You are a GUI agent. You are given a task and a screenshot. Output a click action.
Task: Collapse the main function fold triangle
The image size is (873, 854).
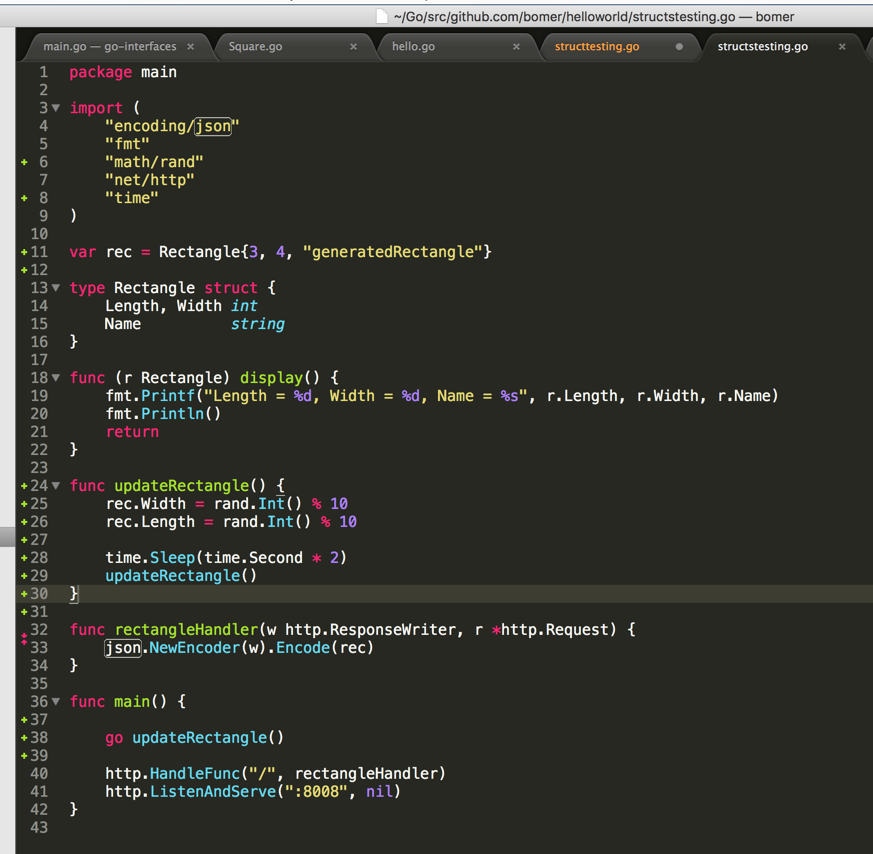pos(55,702)
